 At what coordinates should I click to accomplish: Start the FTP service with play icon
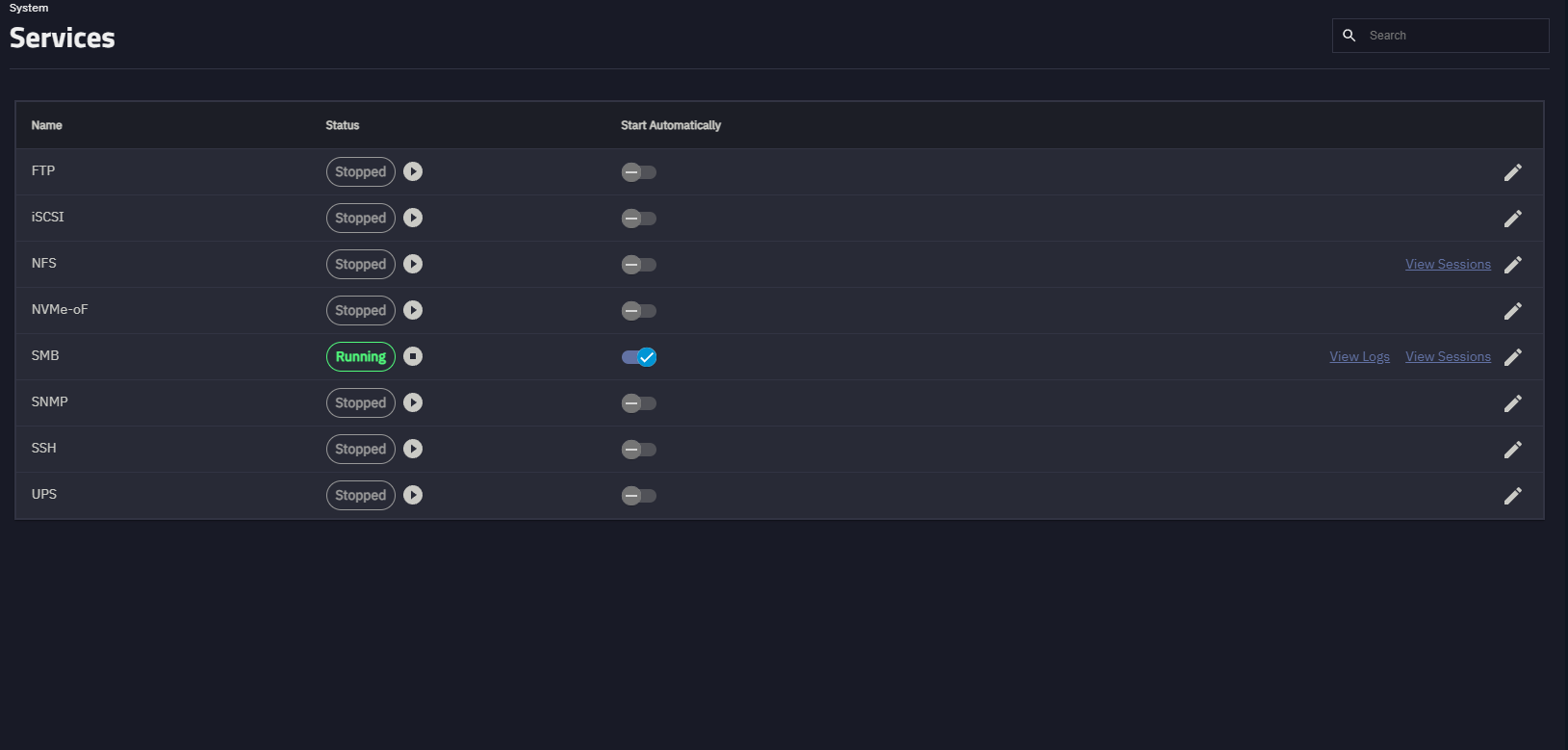pos(413,171)
